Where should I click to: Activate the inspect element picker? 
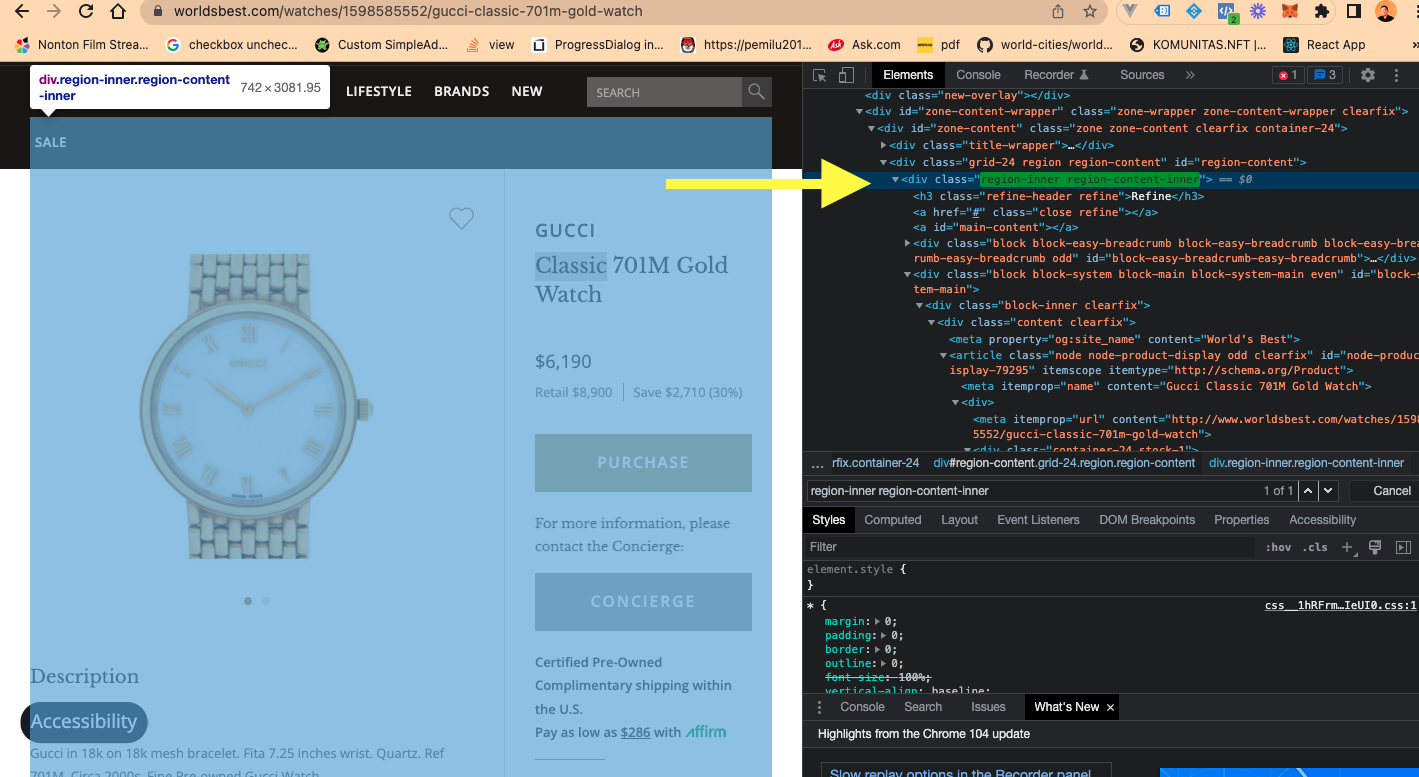pyautogui.click(x=820, y=75)
